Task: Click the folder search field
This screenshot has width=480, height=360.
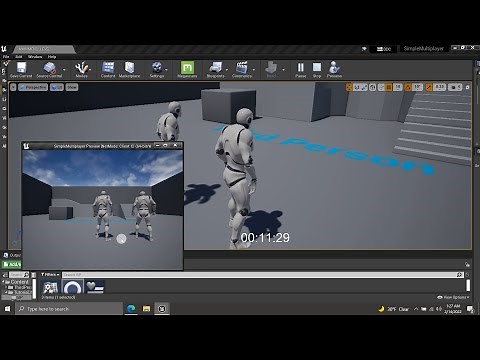Action: tap(19, 275)
